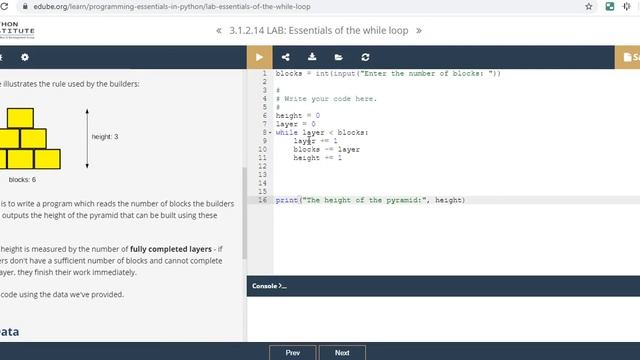Click the Python Institute logo
This screenshot has height=360, width=640.
17,31
